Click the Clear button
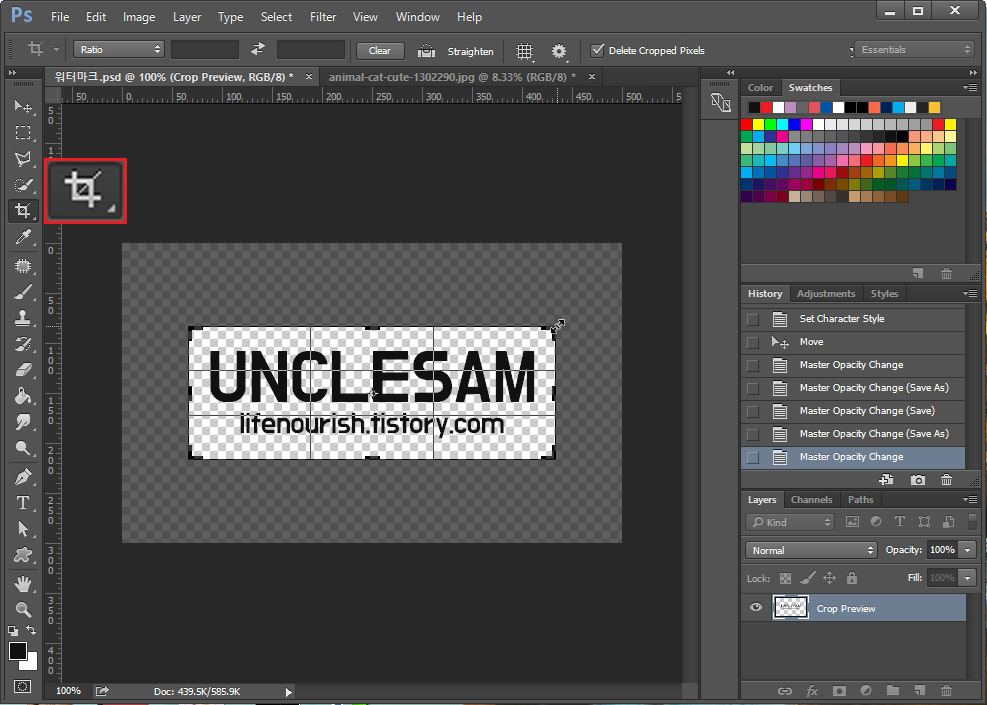 coord(380,51)
